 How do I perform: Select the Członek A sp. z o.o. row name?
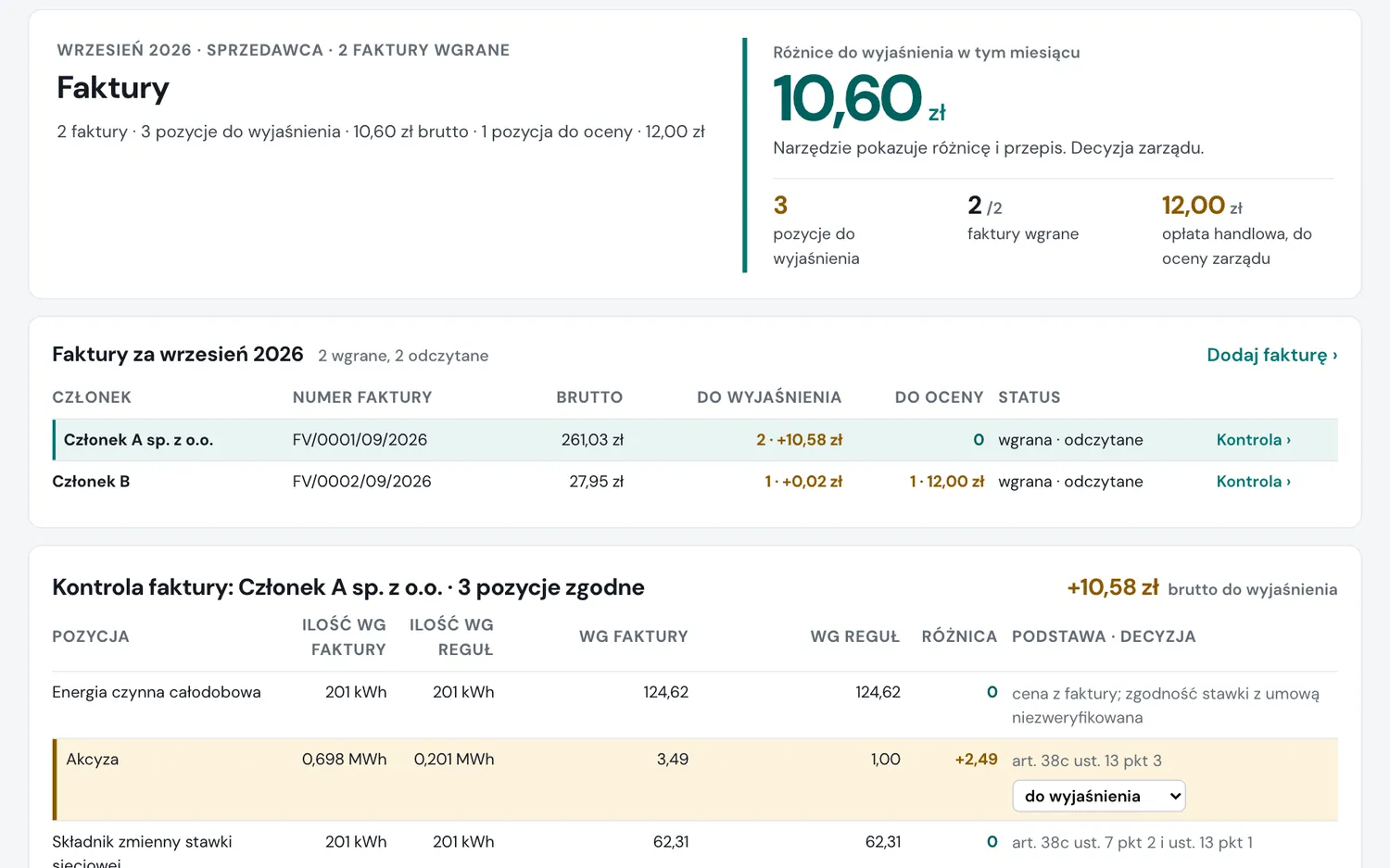click(138, 440)
